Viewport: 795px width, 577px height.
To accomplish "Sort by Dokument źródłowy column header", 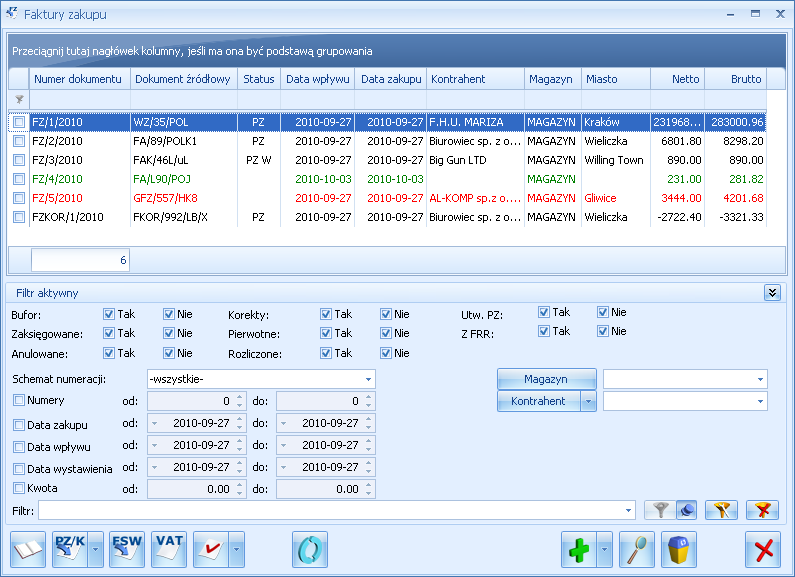I will 184,79.
